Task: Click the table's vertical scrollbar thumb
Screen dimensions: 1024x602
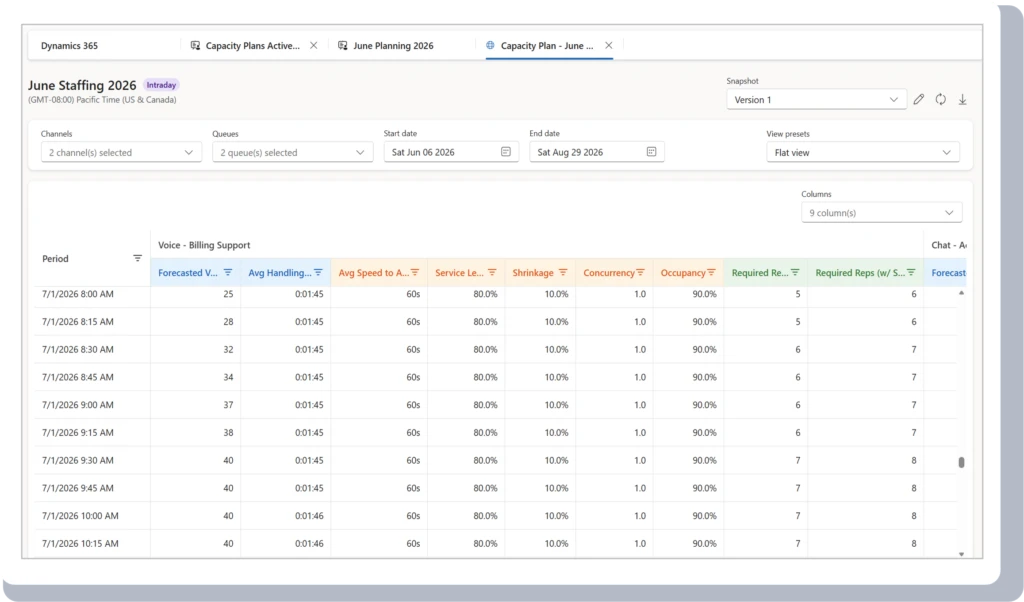Action: pyautogui.click(x=961, y=462)
